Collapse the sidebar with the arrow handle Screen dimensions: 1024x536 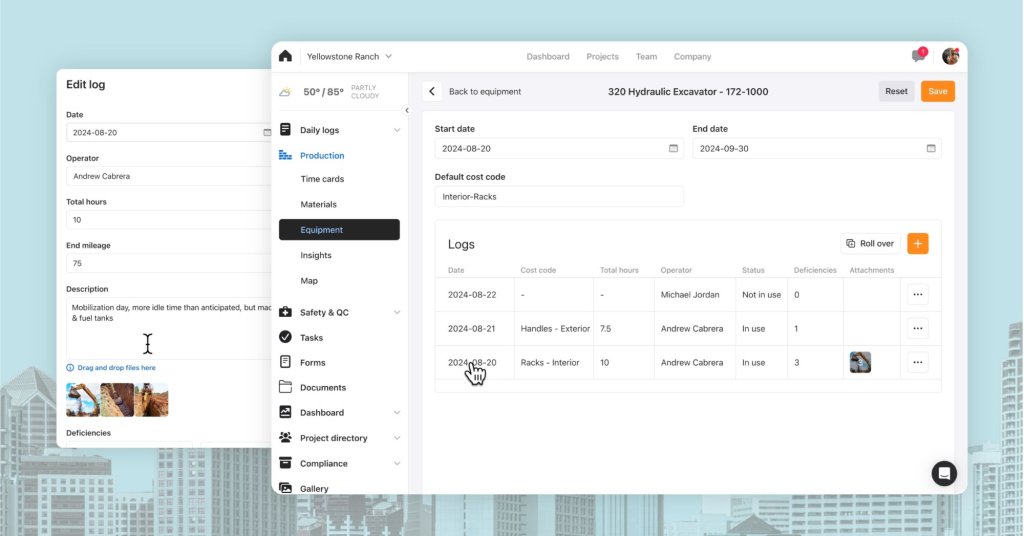(x=407, y=110)
